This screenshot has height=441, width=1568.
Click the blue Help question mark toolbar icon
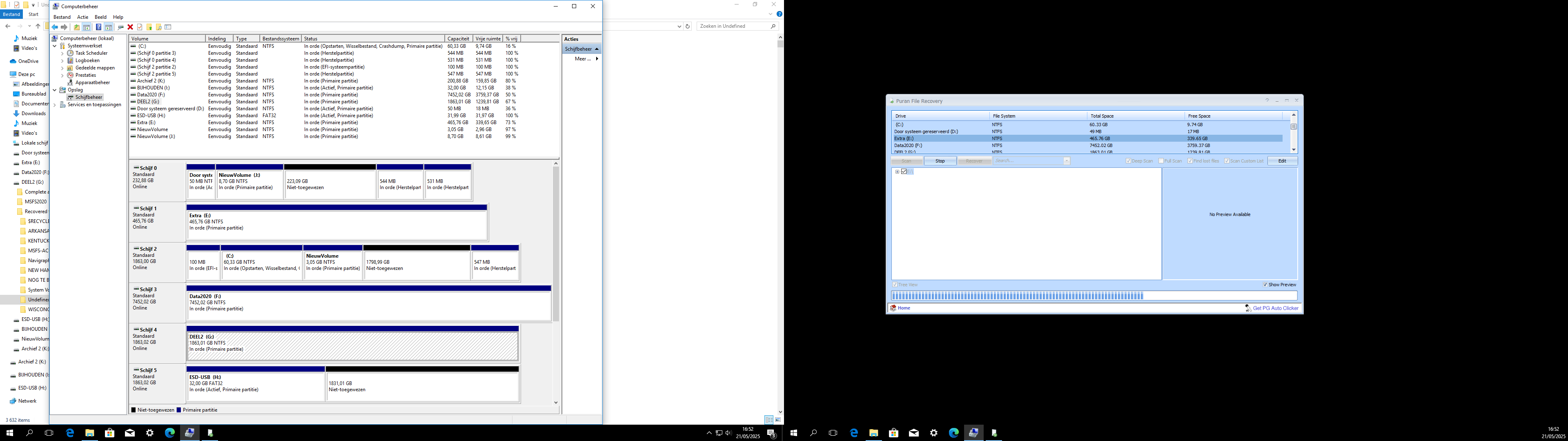coord(98,27)
